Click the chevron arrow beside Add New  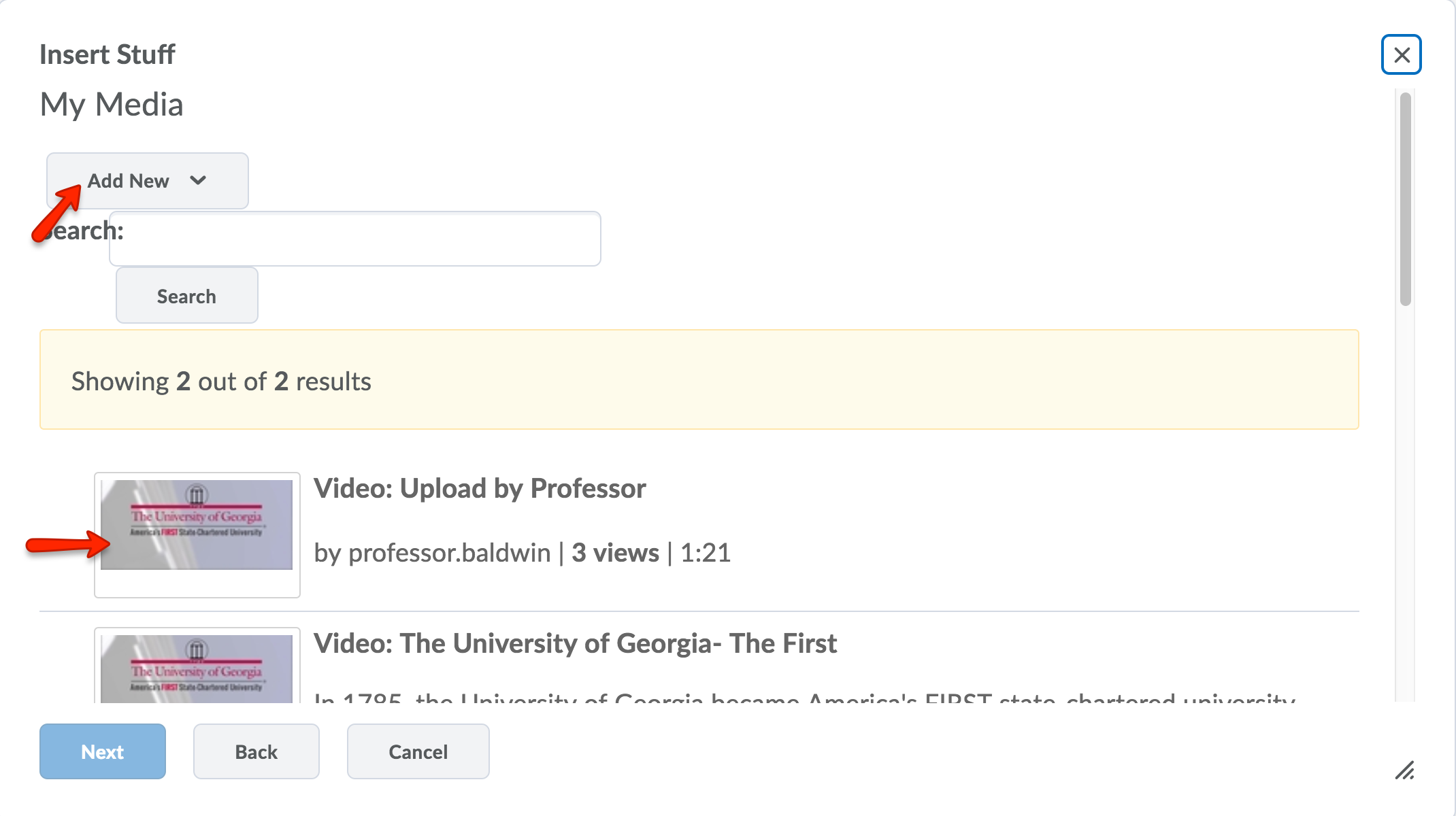pyautogui.click(x=198, y=180)
